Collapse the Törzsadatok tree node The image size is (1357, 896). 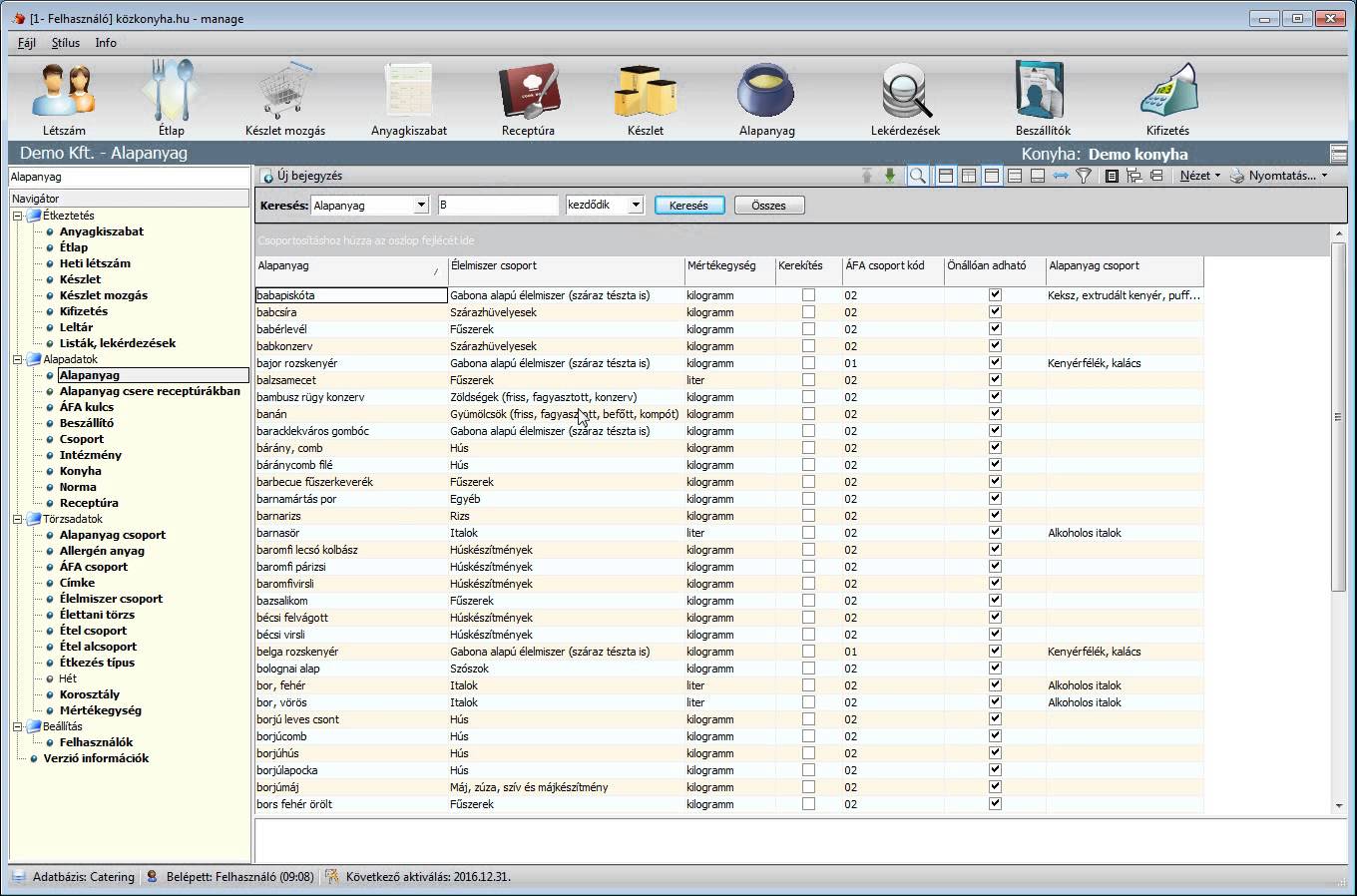(x=17, y=519)
